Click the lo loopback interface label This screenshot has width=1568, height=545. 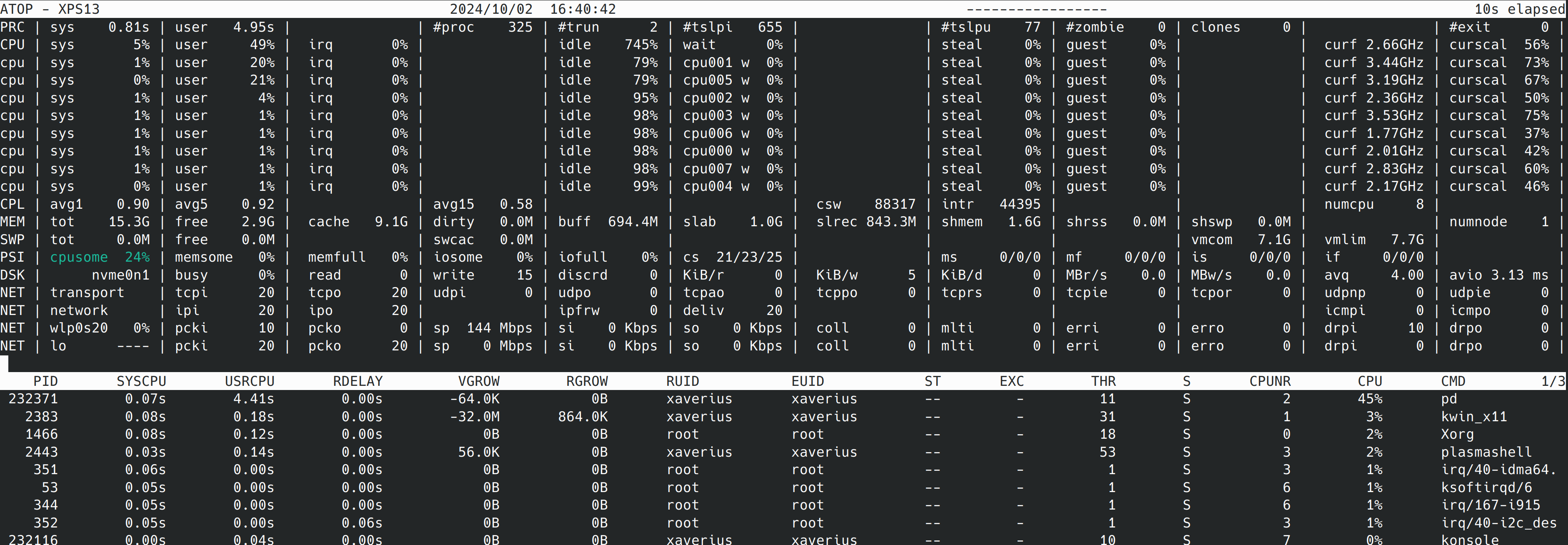click(x=58, y=346)
